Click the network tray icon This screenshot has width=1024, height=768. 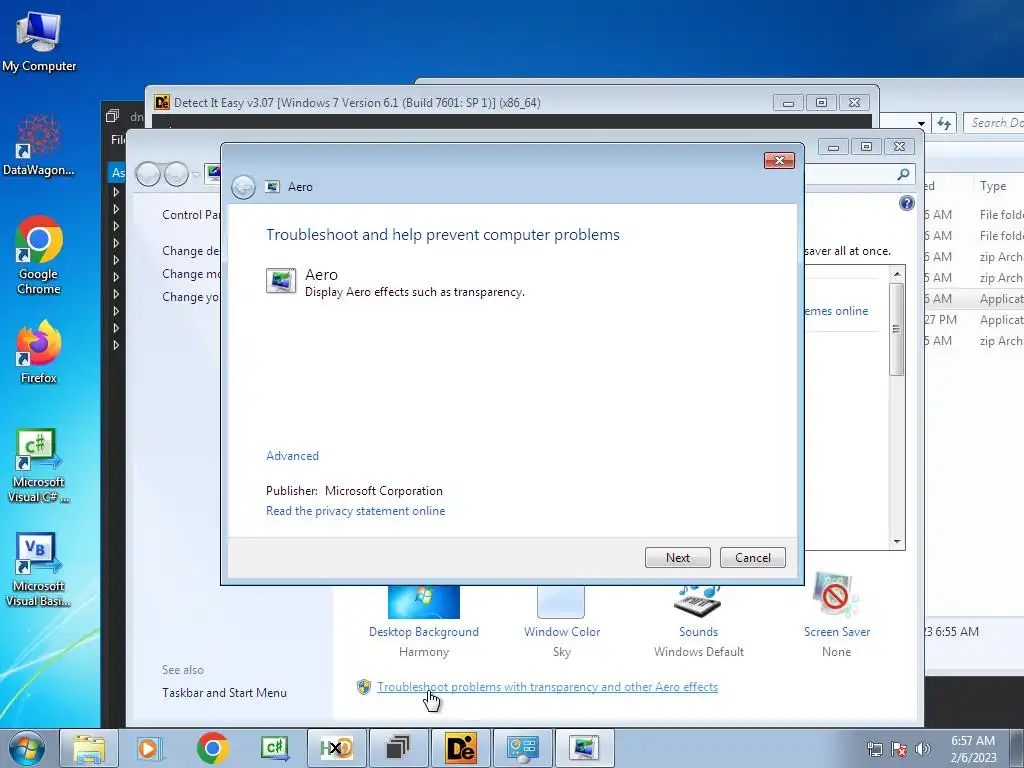(874, 749)
